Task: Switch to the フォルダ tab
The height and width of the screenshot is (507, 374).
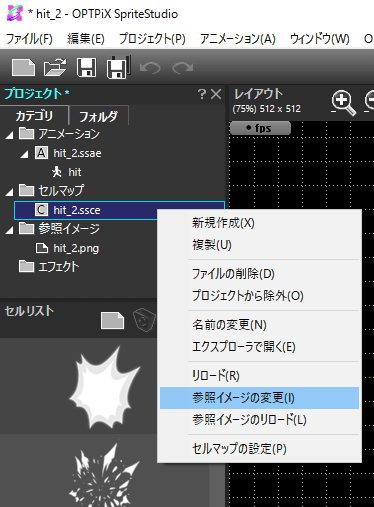Action: tap(98, 116)
